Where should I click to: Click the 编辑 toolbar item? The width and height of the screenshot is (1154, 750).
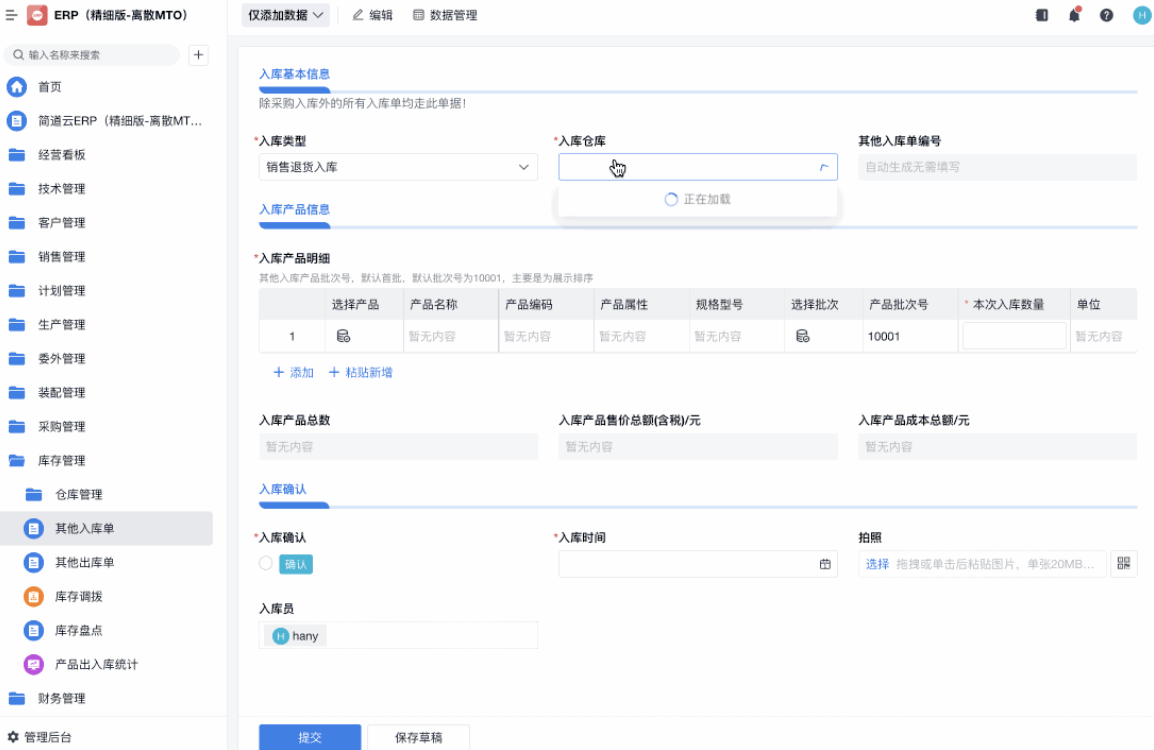click(x=373, y=15)
